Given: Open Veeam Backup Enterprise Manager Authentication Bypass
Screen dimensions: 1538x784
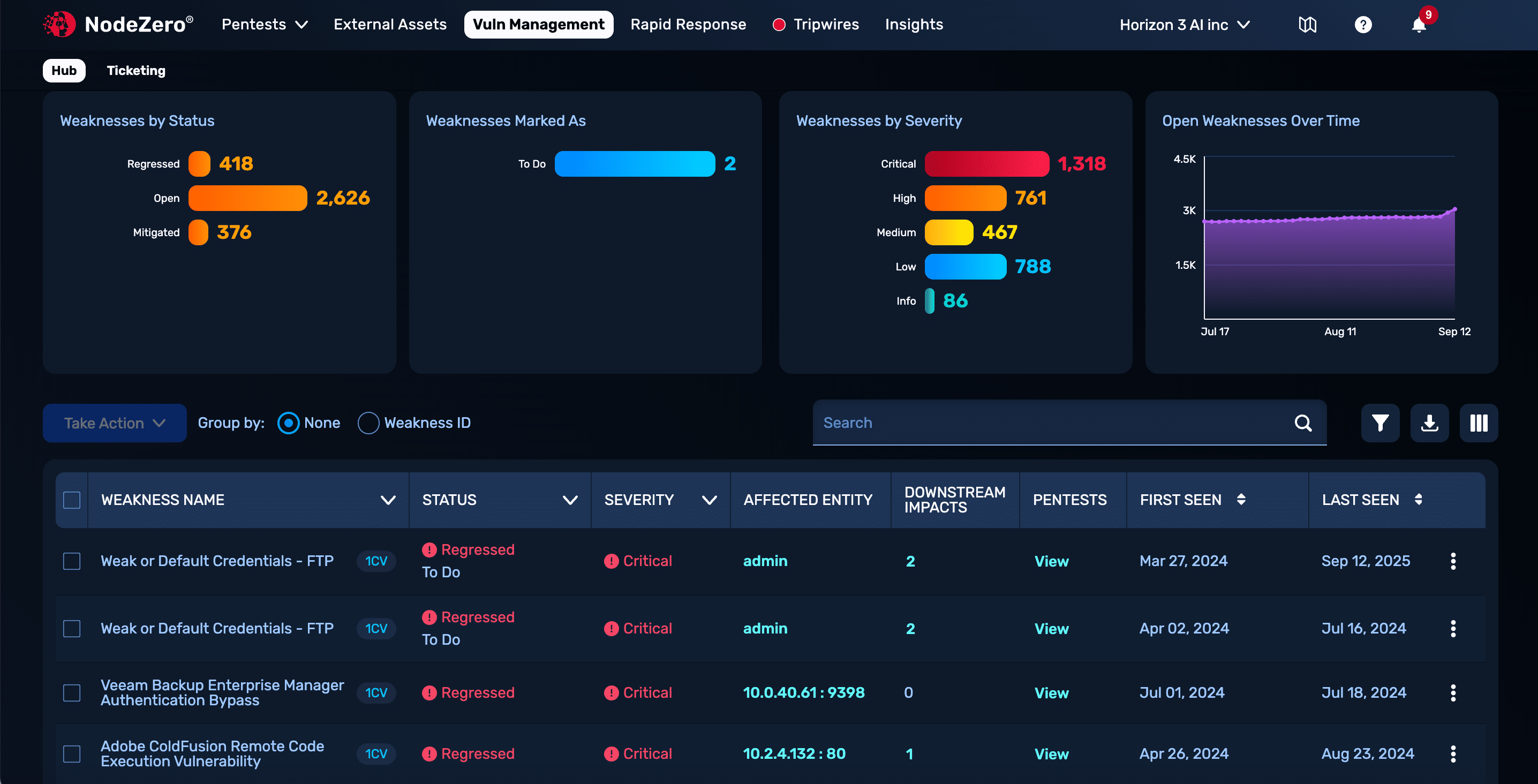Looking at the screenshot, I should (x=222, y=692).
